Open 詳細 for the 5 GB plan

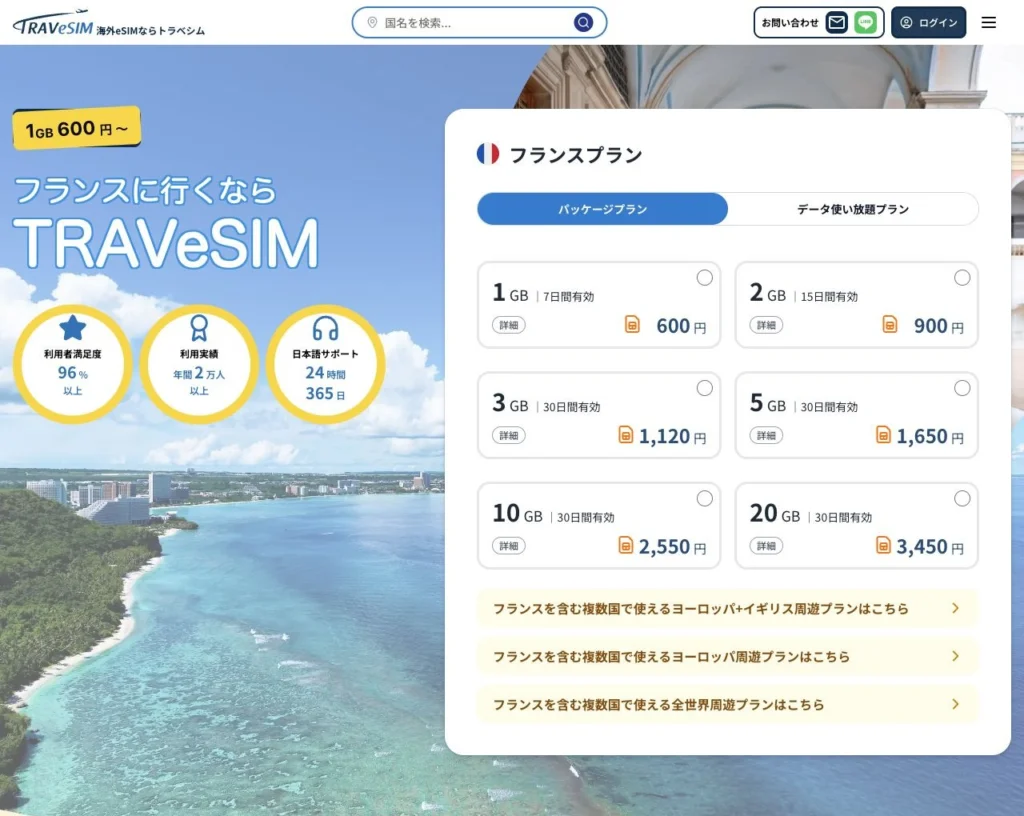click(x=766, y=435)
